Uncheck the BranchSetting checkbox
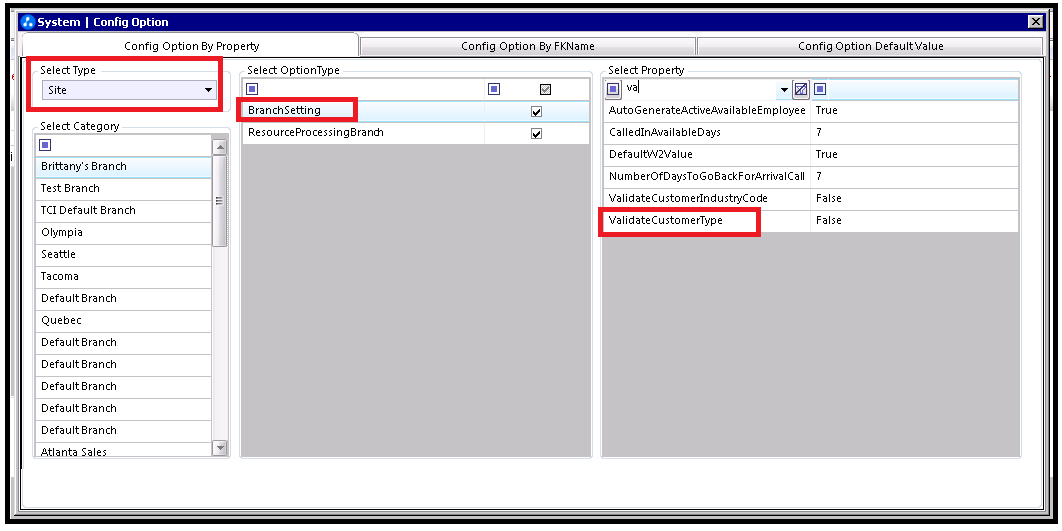The width and height of the screenshot is (1062, 531). [x=536, y=112]
